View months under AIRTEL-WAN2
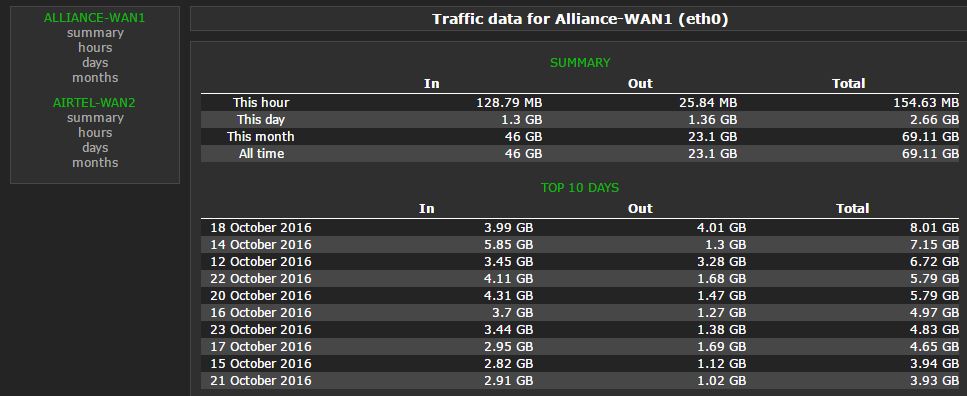Image resolution: width=967 pixels, height=396 pixels. (x=95, y=162)
